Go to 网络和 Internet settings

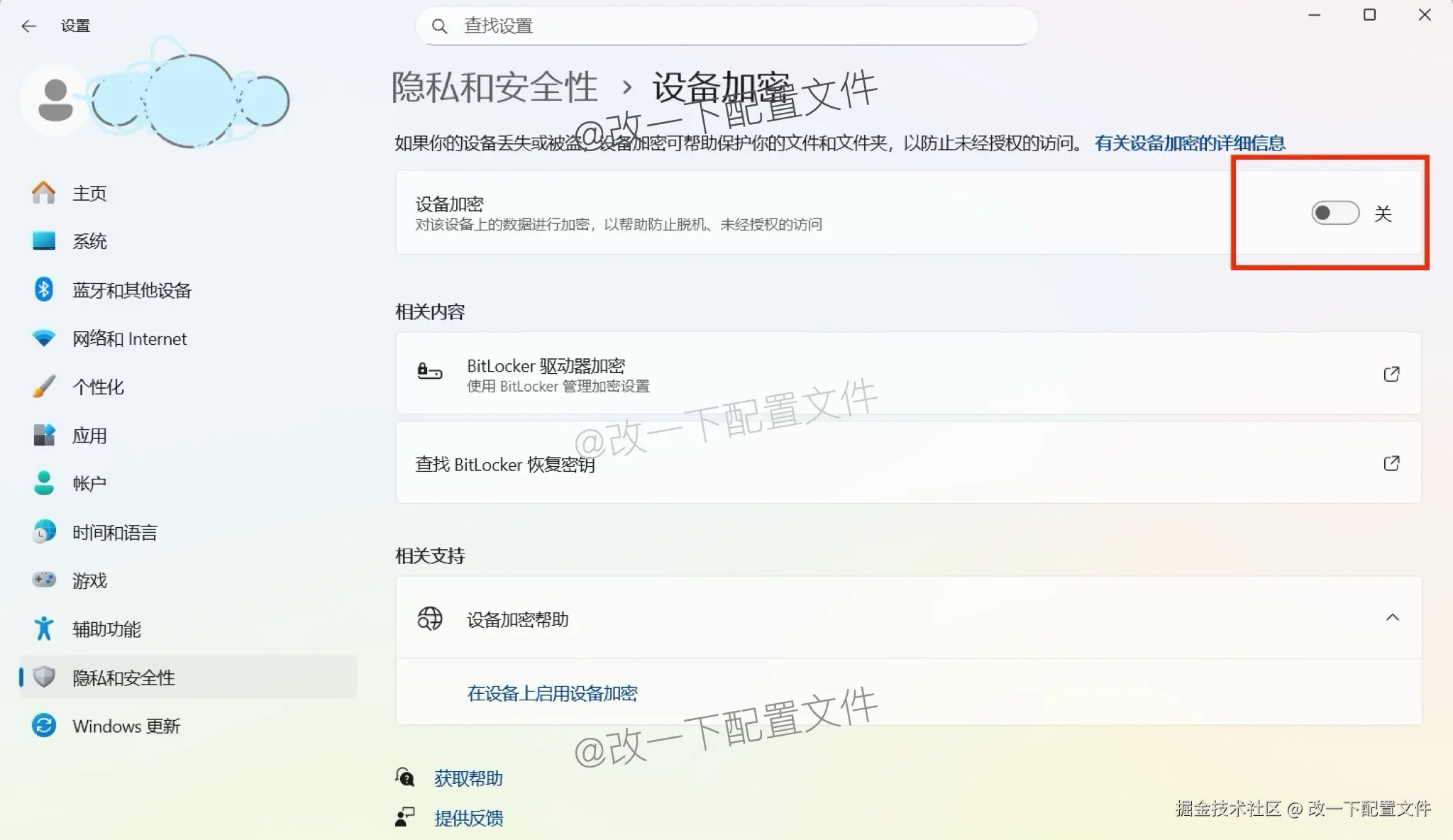click(128, 338)
